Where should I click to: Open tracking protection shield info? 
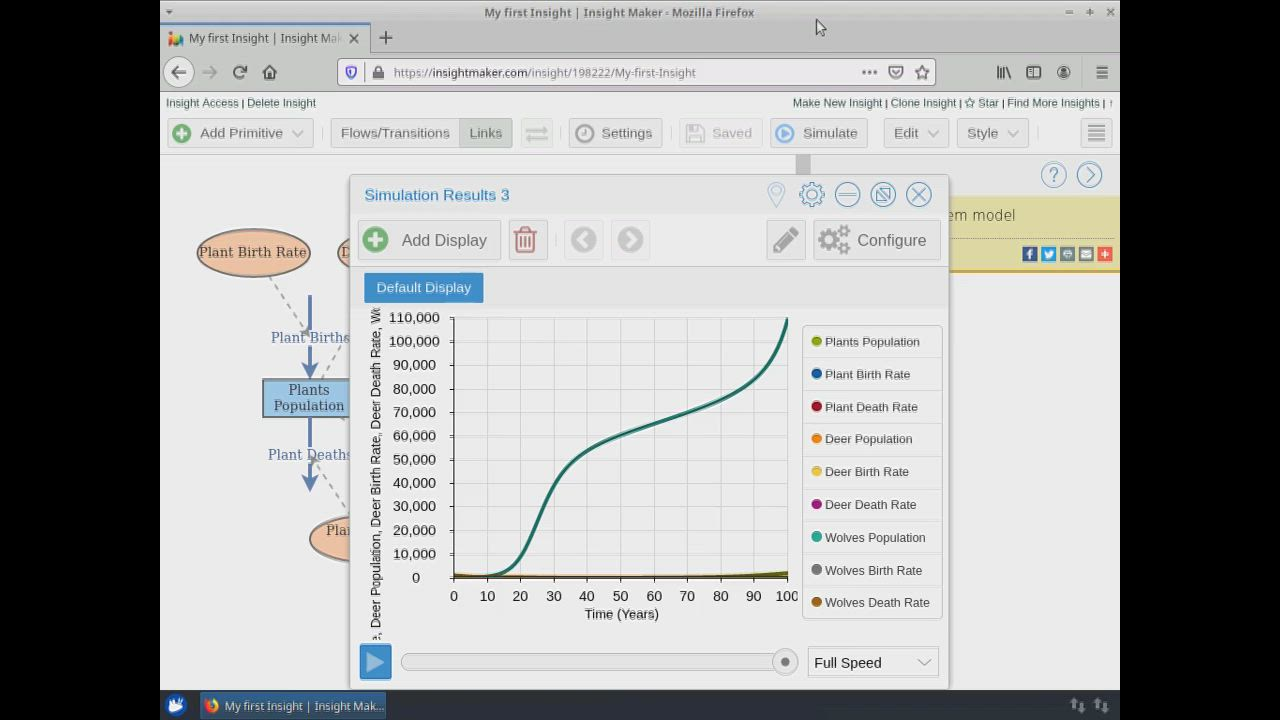click(351, 72)
